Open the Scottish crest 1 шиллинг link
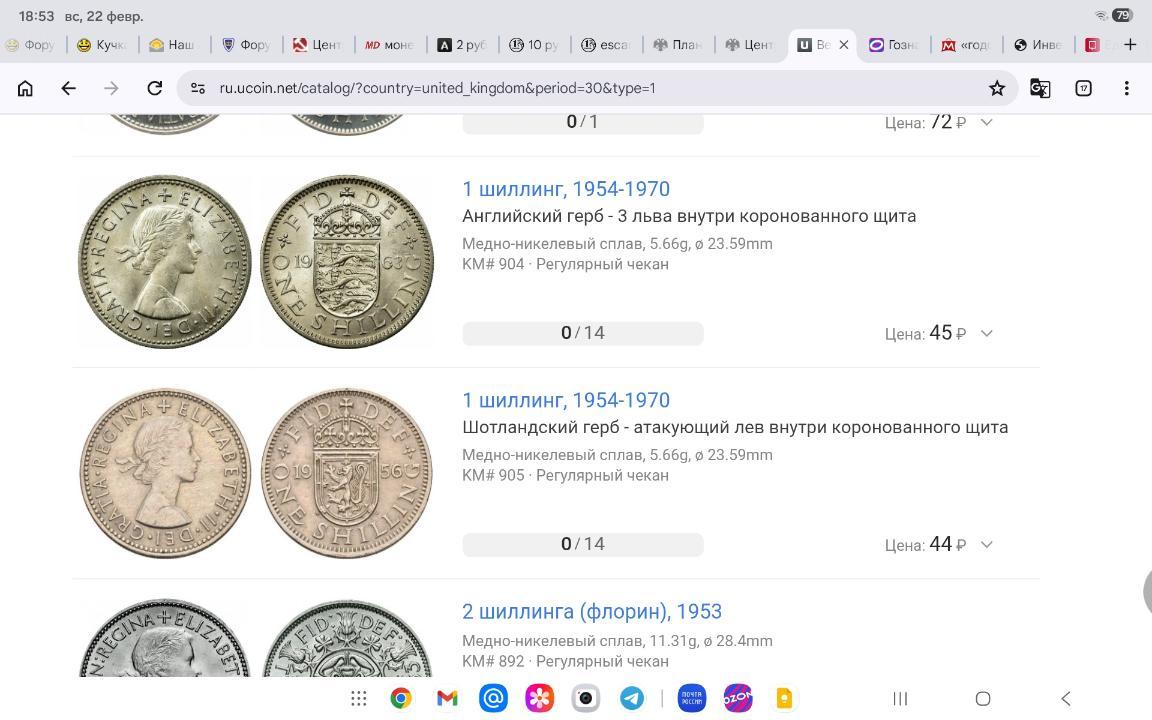This screenshot has width=1152, height=720. pyautogui.click(x=565, y=400)
